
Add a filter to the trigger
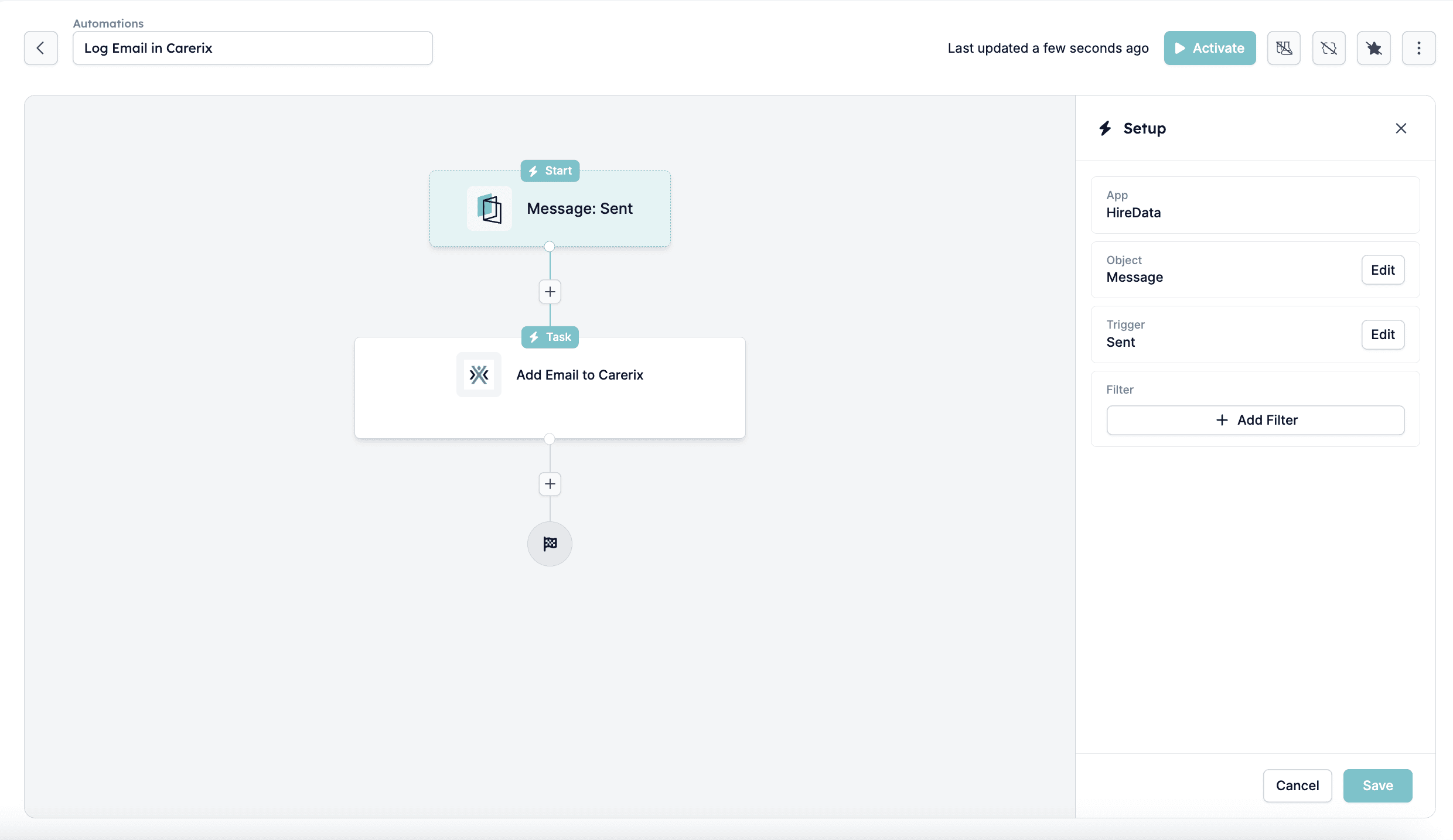click(1255, 420)
